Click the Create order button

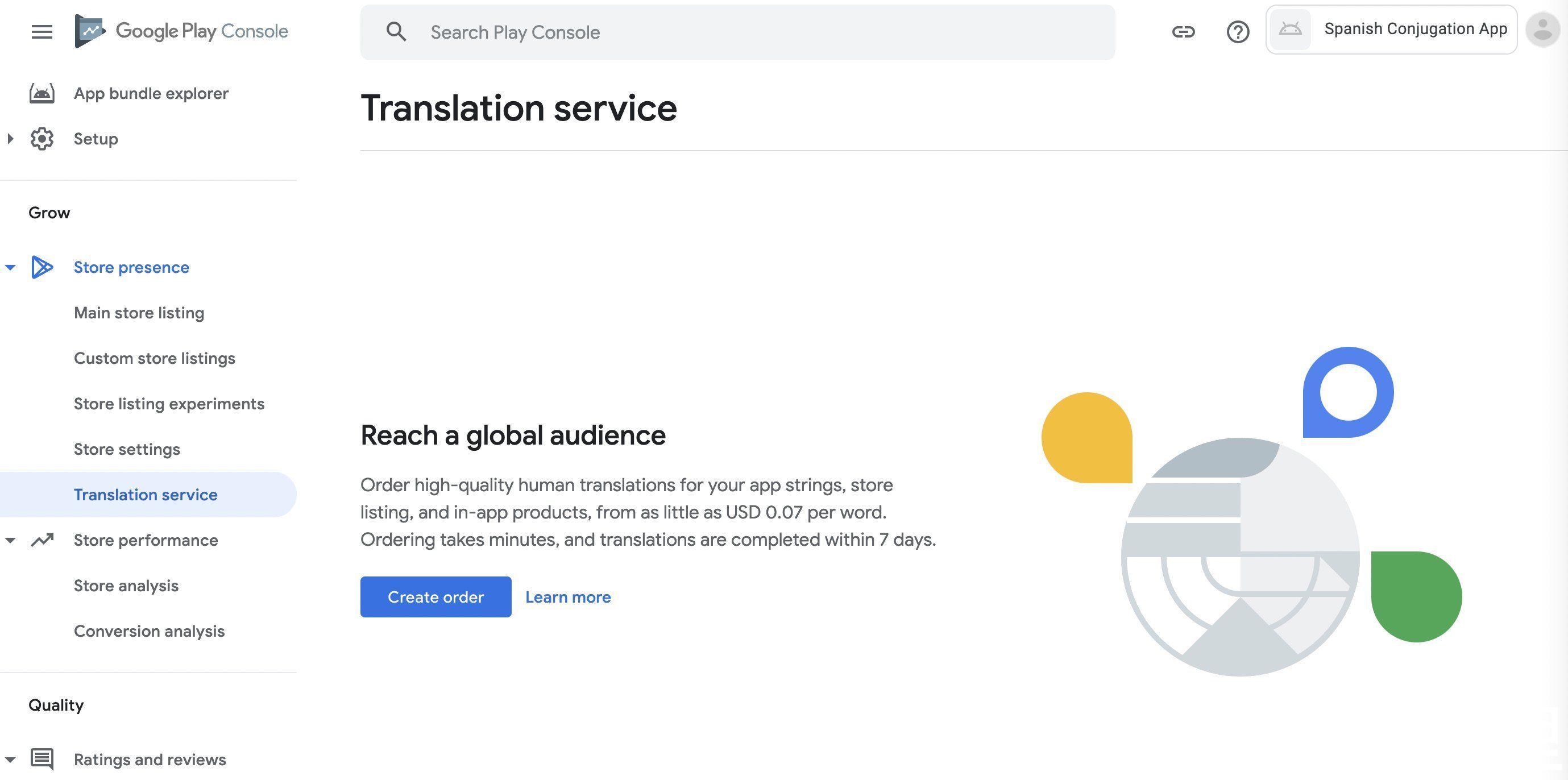pyautogui.click(x=436, y=597)
